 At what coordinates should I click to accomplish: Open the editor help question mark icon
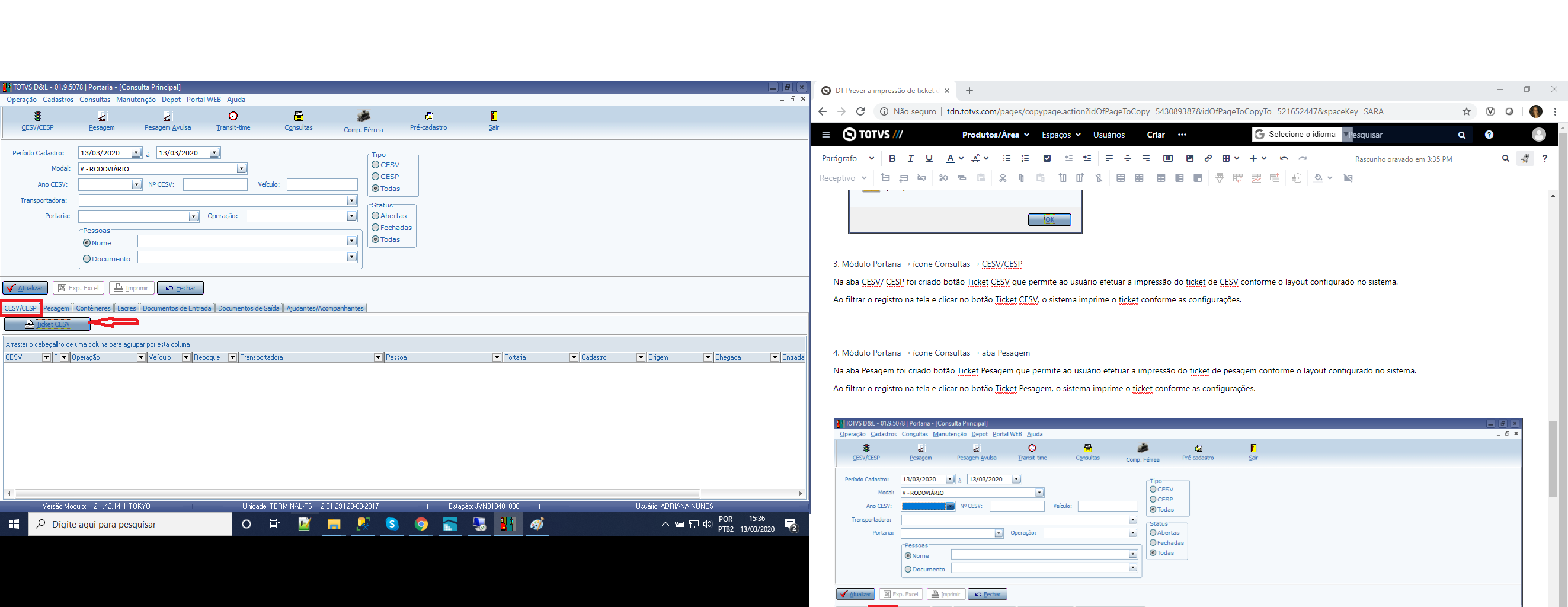pyautogui.click(x=1545, y=159)
